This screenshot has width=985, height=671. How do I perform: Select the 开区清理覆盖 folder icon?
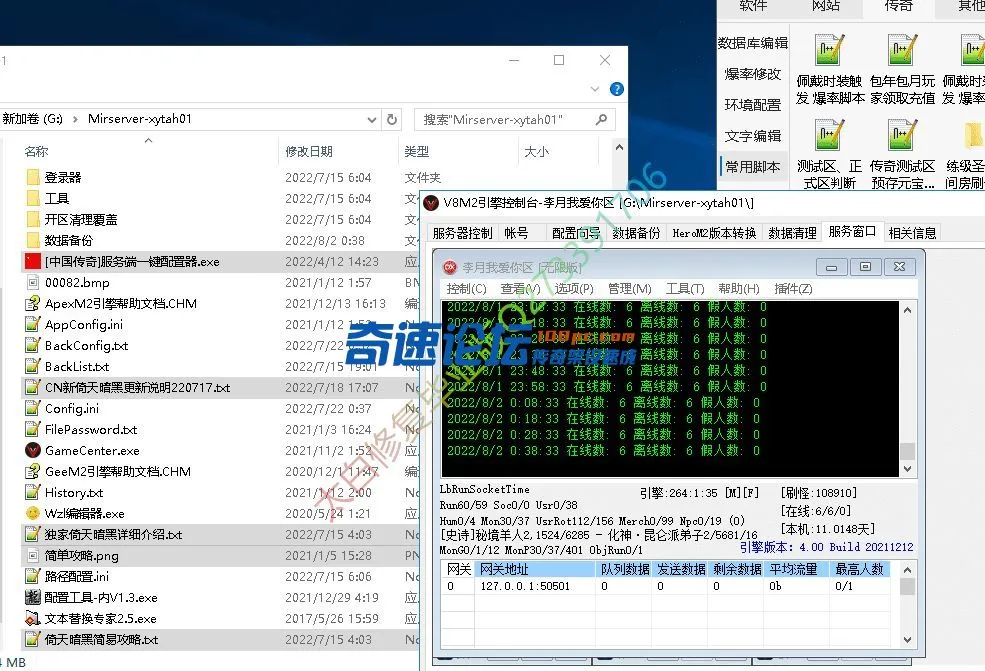point(33,219)
